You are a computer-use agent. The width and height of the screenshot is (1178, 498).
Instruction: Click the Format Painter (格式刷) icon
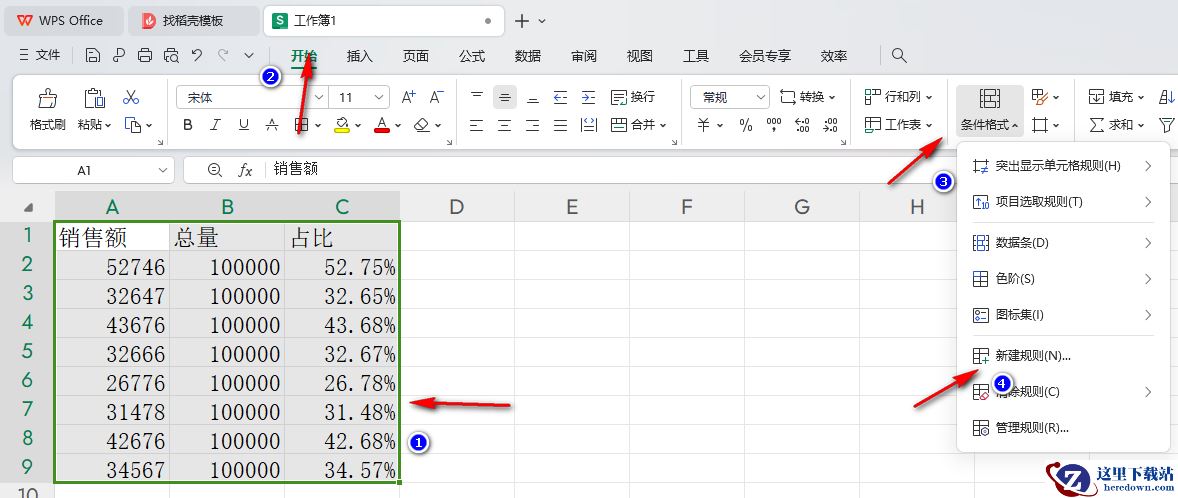[x=47, y=98]
